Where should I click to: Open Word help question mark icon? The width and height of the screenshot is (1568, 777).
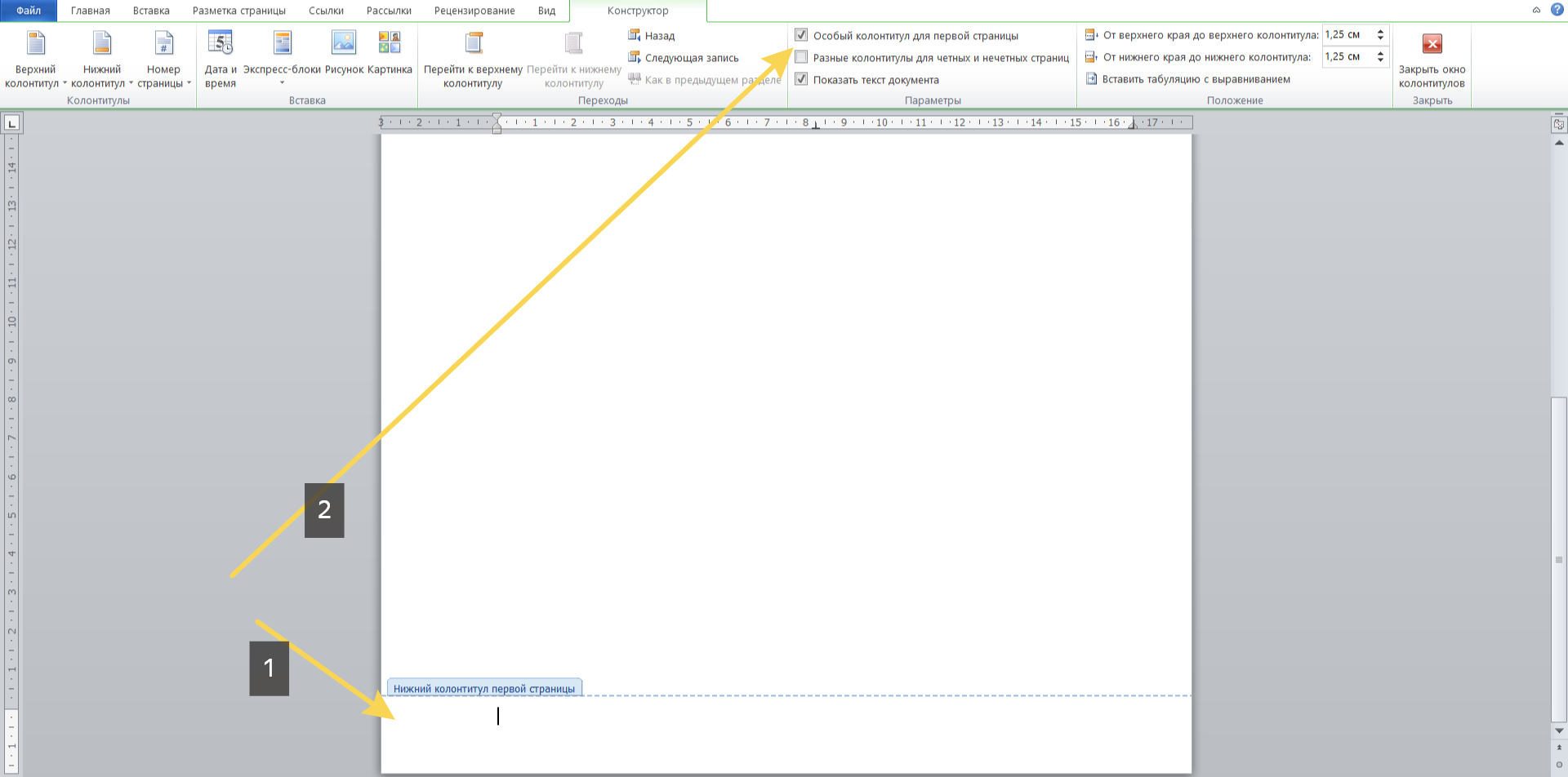pos(1557,10)
